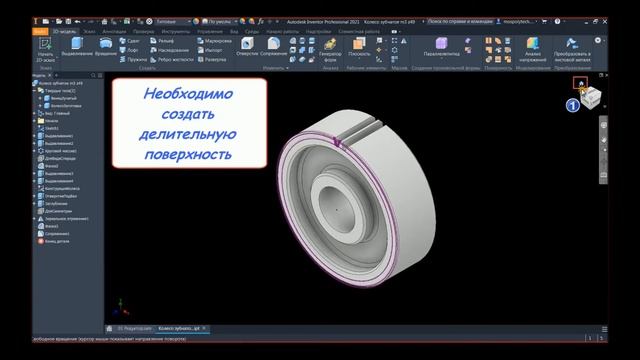Viewport: 640px width, 360px height.
Task: Open Анализ напряжений stress analysis
Action: [x=533, y=50]
